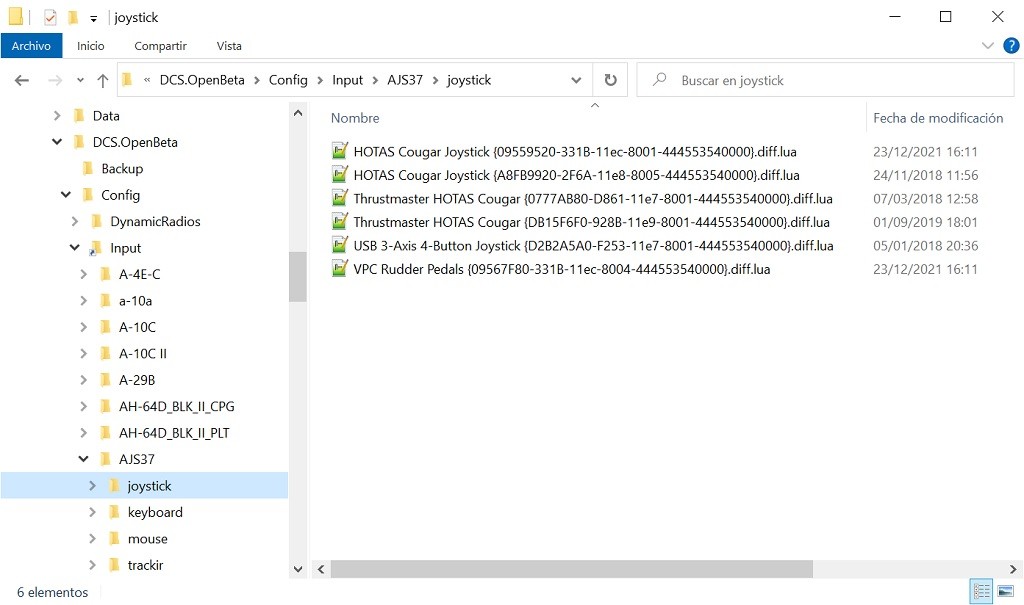Click DCS.OpenBeta in the address bar
Image resolution: width=1024 pixels, height=605 pixels.
[202, 80]
